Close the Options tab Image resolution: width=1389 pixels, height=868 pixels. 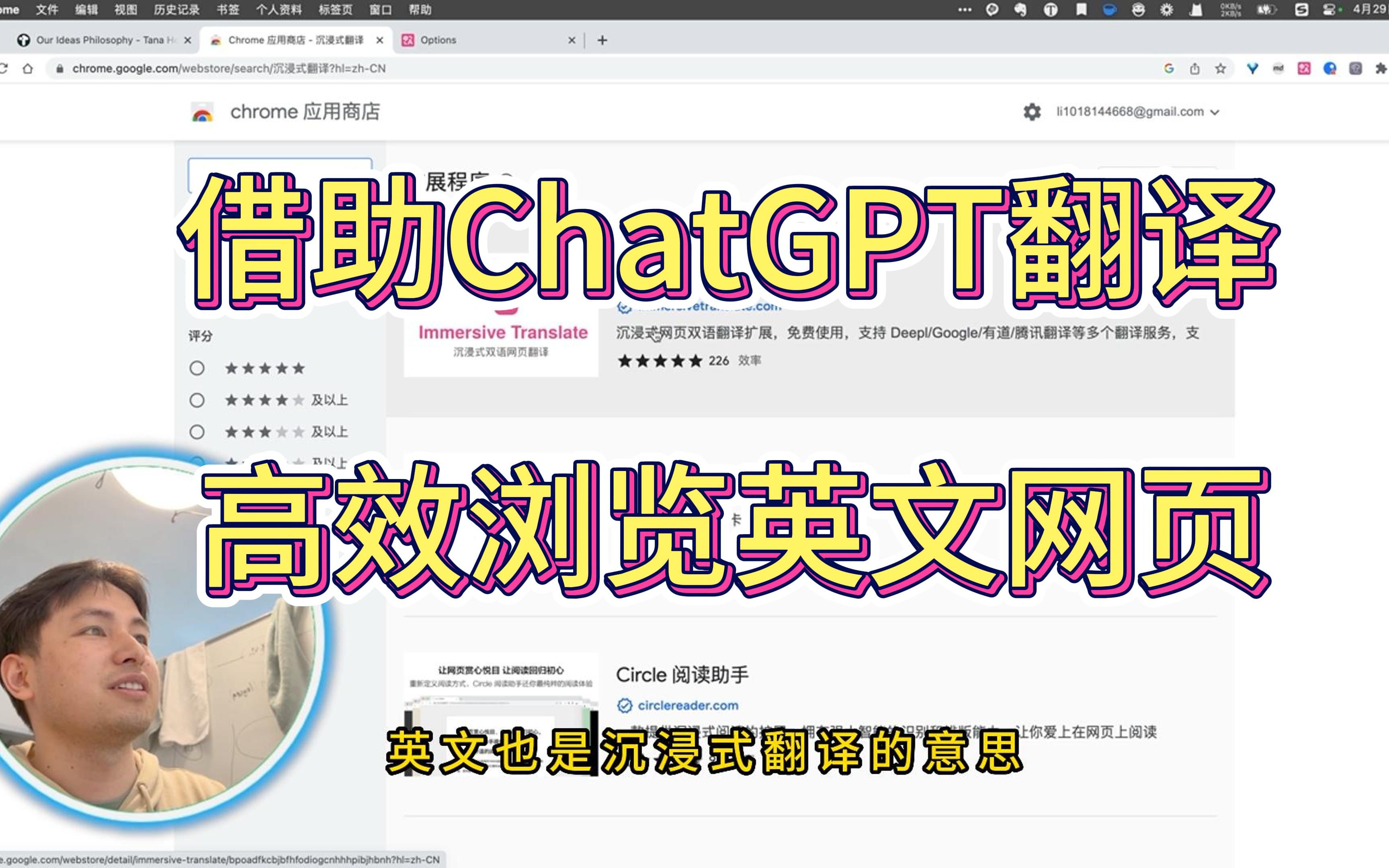point(572,40)
